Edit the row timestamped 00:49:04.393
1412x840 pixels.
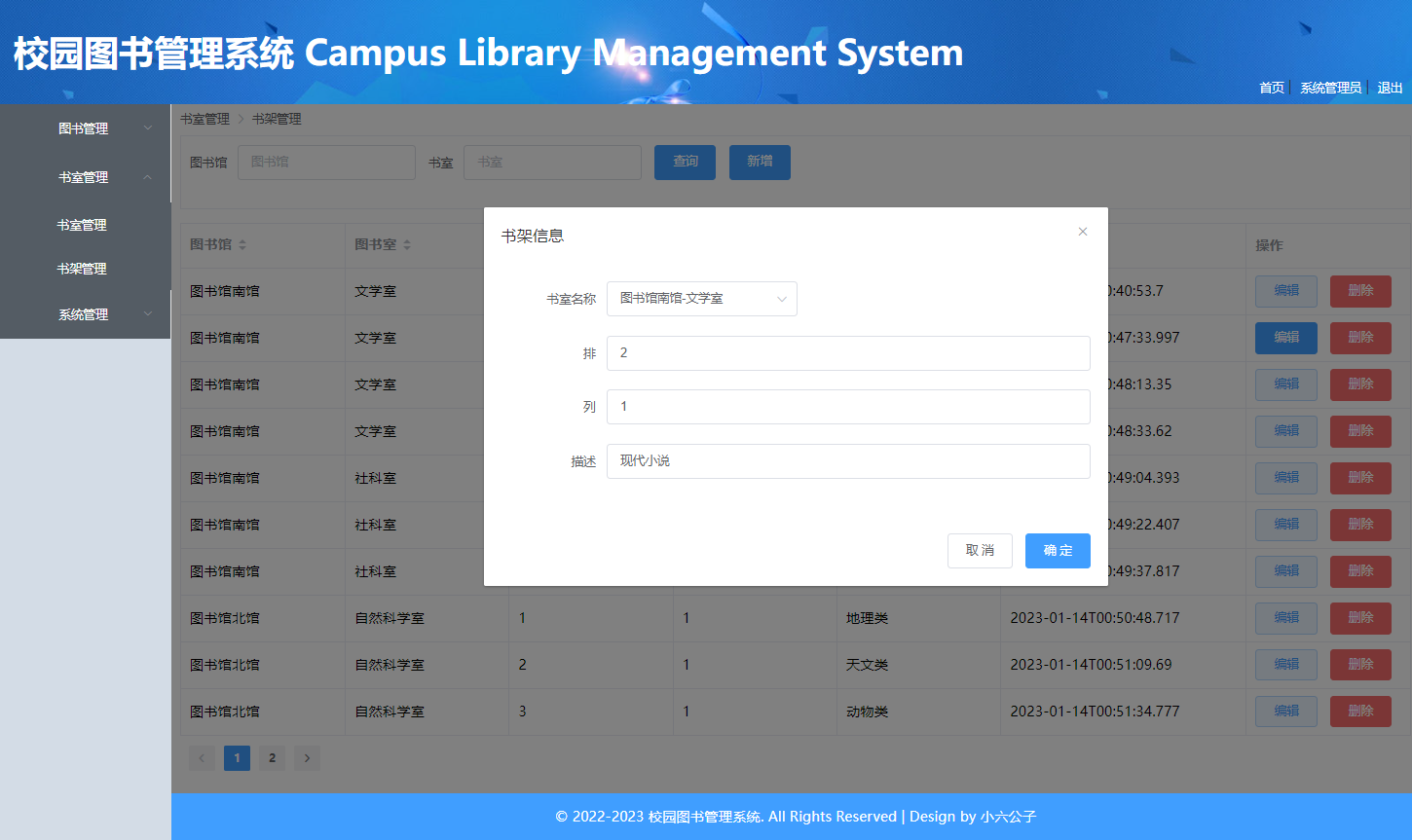point(1286,478)
